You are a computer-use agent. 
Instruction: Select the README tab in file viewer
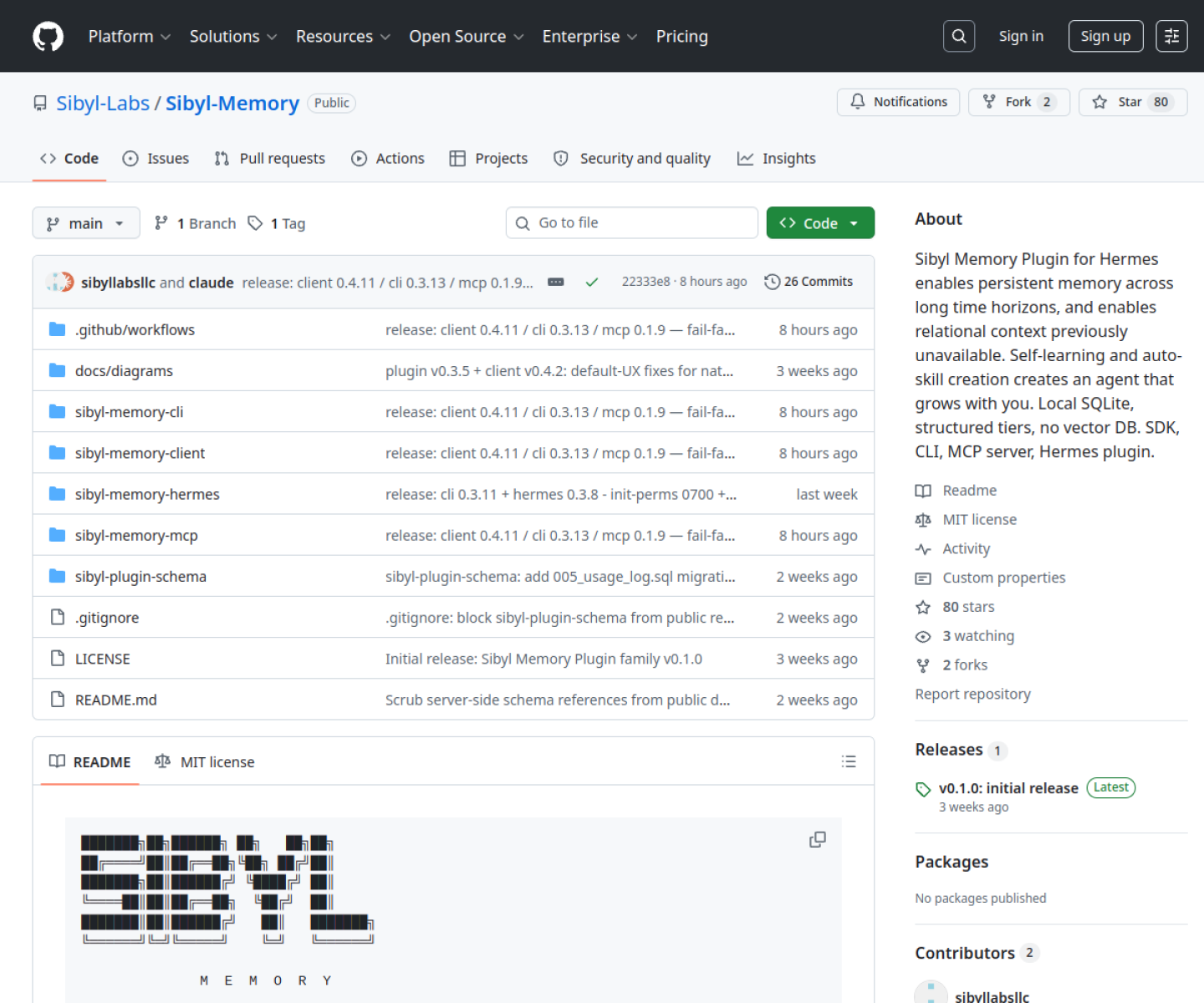point(90,761)
